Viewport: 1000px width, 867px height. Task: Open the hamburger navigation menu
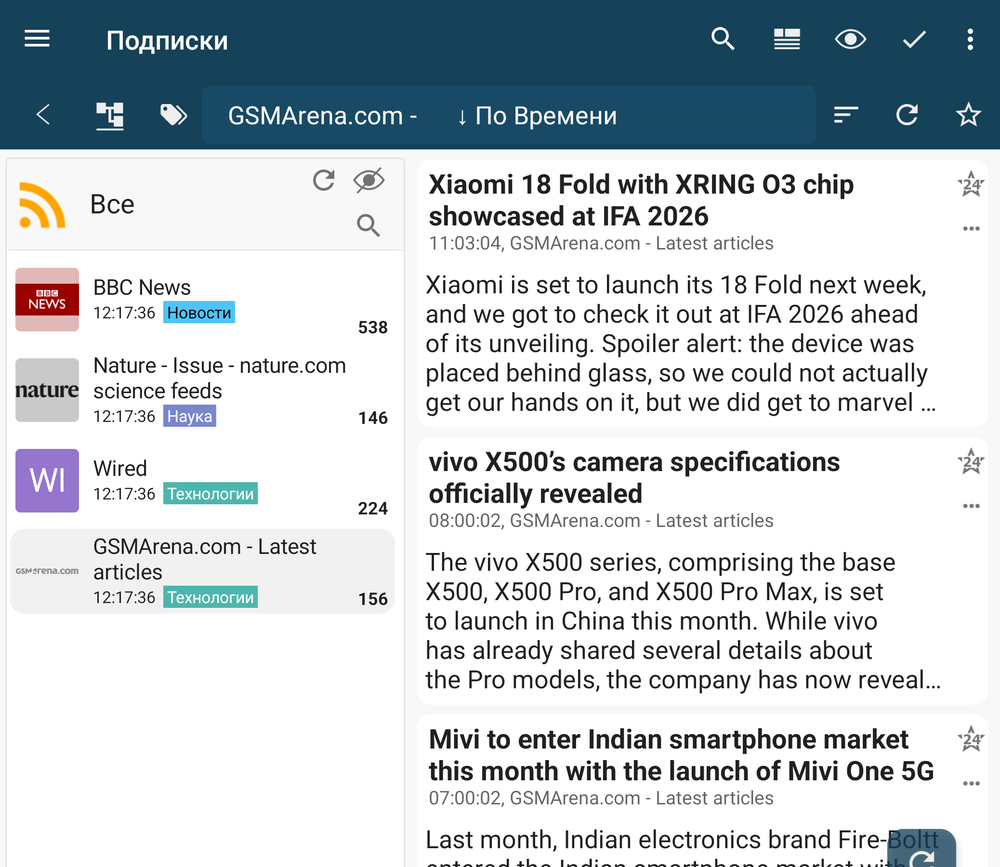click(37, 40)
